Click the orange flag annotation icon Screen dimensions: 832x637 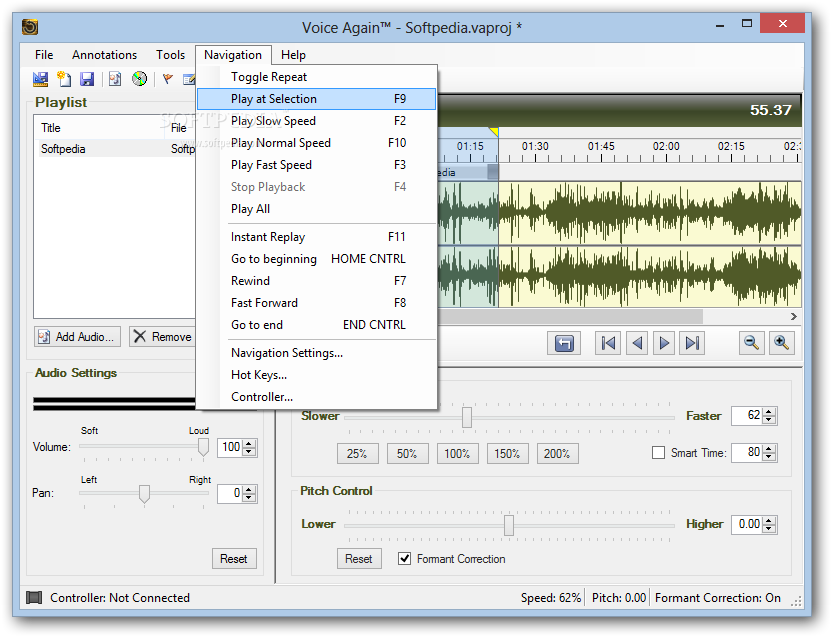(168, 79)
